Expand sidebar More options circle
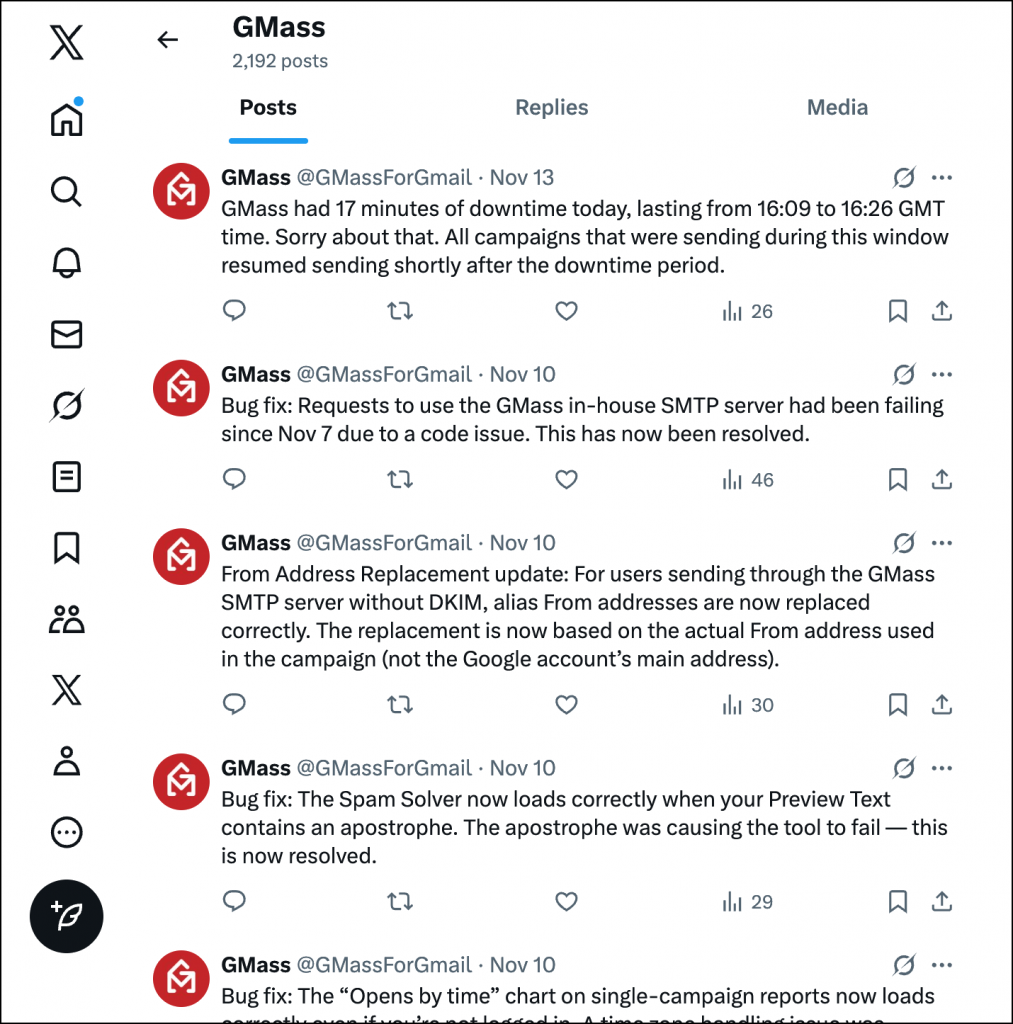This screenshot has width=1013, height=1024. pyautogui.click(x=66, y=832)
